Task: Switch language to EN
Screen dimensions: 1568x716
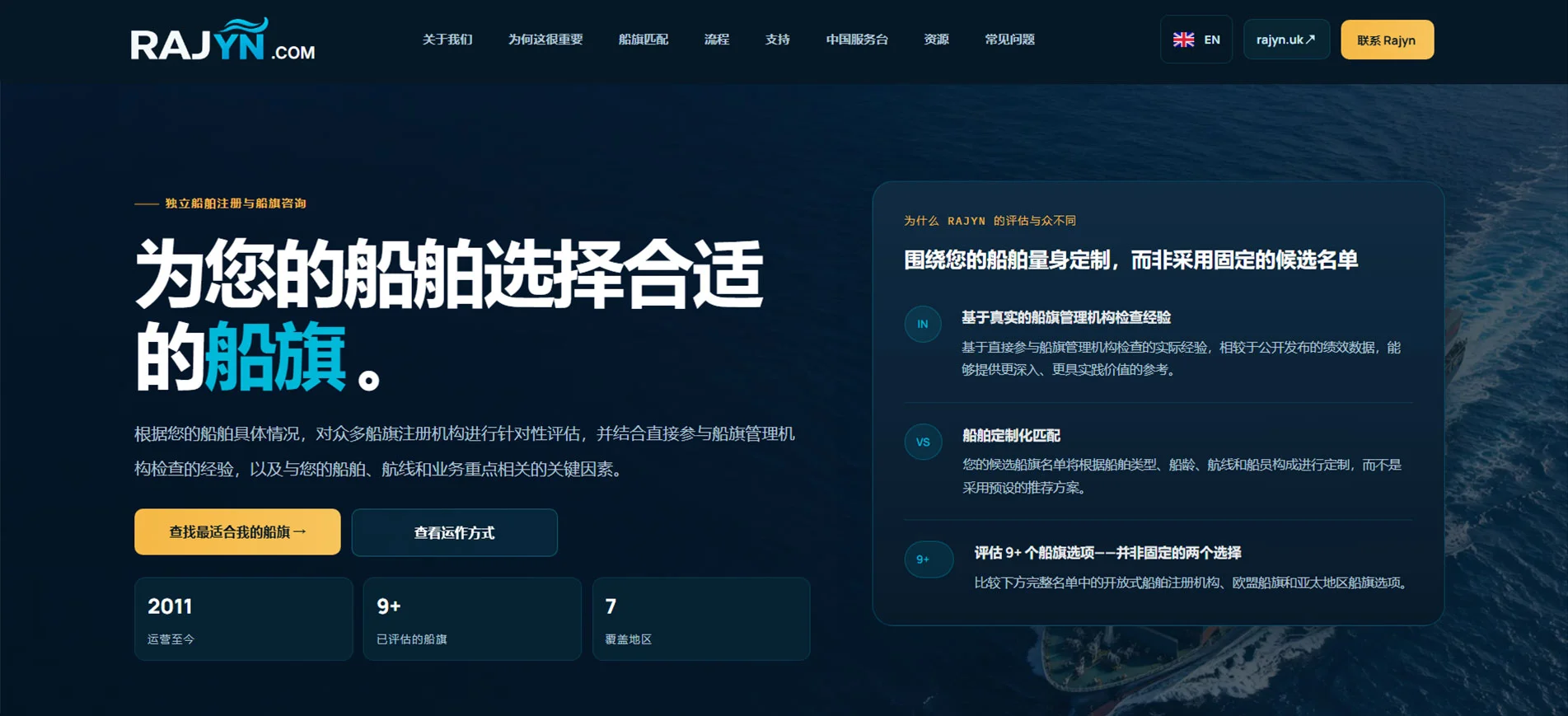Action: [x=1196, y=40]
